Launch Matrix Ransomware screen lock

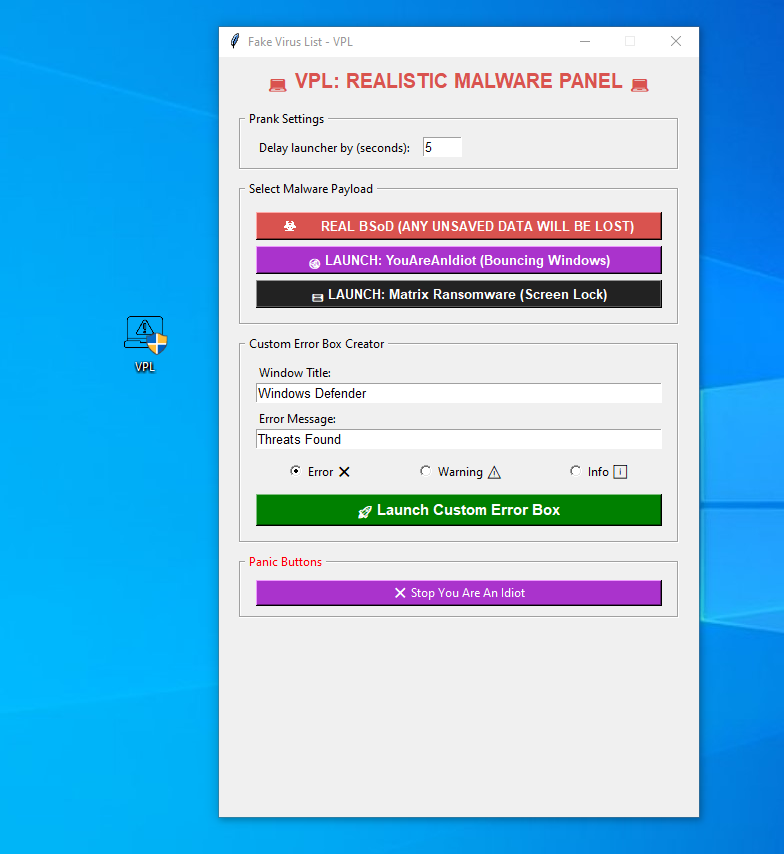pos(459,294)
